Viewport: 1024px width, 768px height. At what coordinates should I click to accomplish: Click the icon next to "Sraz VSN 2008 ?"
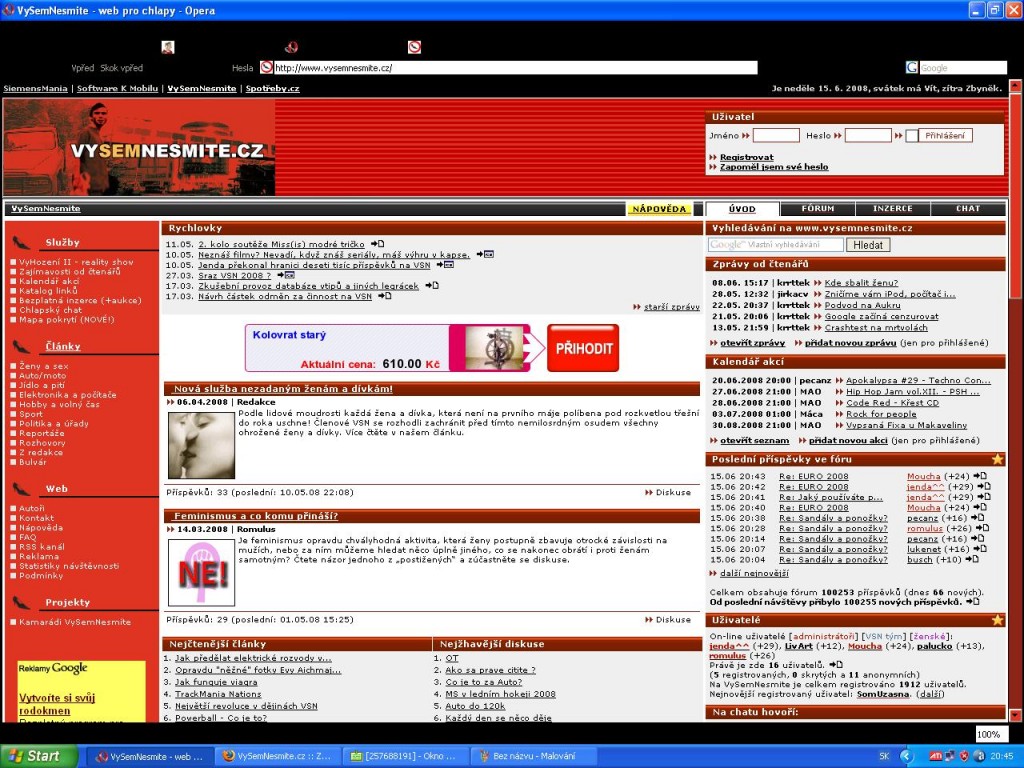(x=285, y=276)
